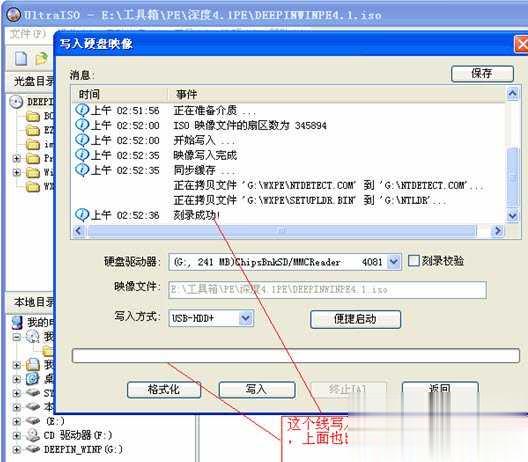Image resolution: width=528 pixels, height=462 pixels.
Task: Click the message list scroll up arrow
Action: (x=513, y=93)
